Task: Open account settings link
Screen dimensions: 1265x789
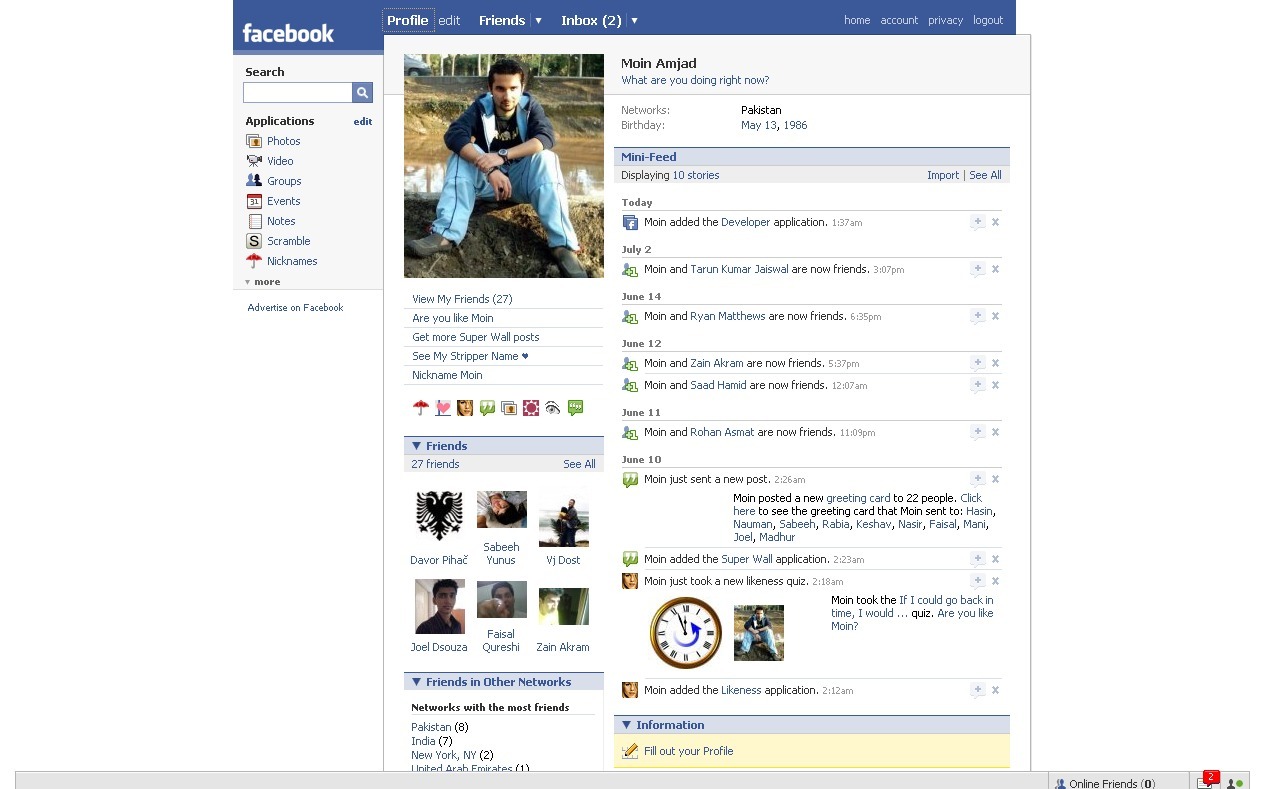Action: 899,20
